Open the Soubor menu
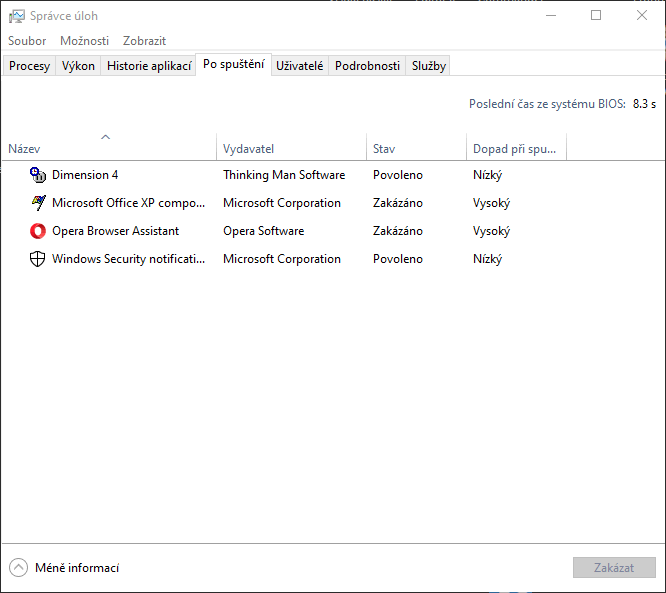666x593 pixels. click(x=27, y=41)
